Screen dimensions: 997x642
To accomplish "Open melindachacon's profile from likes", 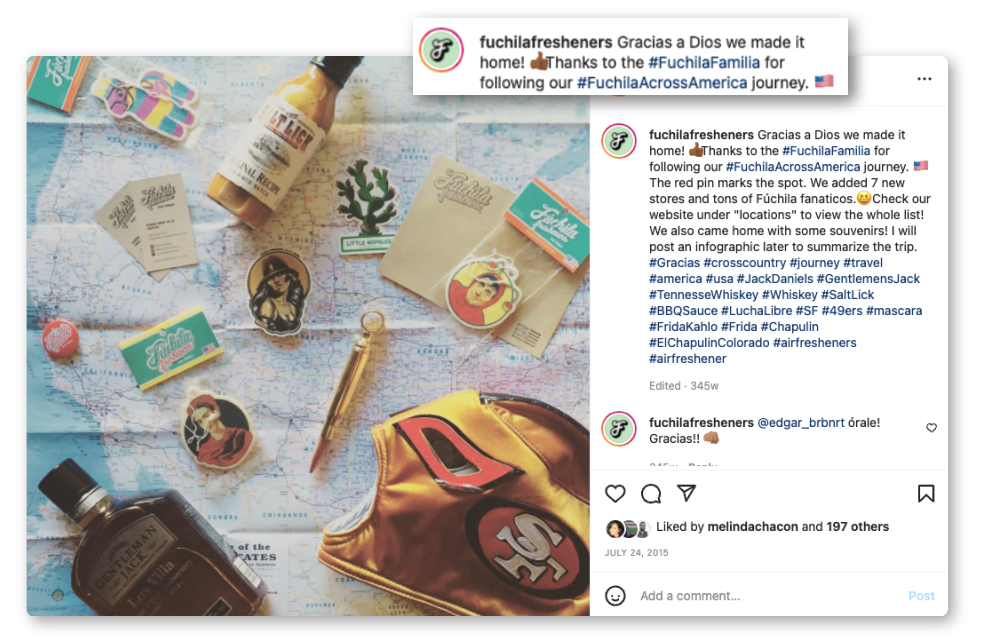I will (752, 526).
